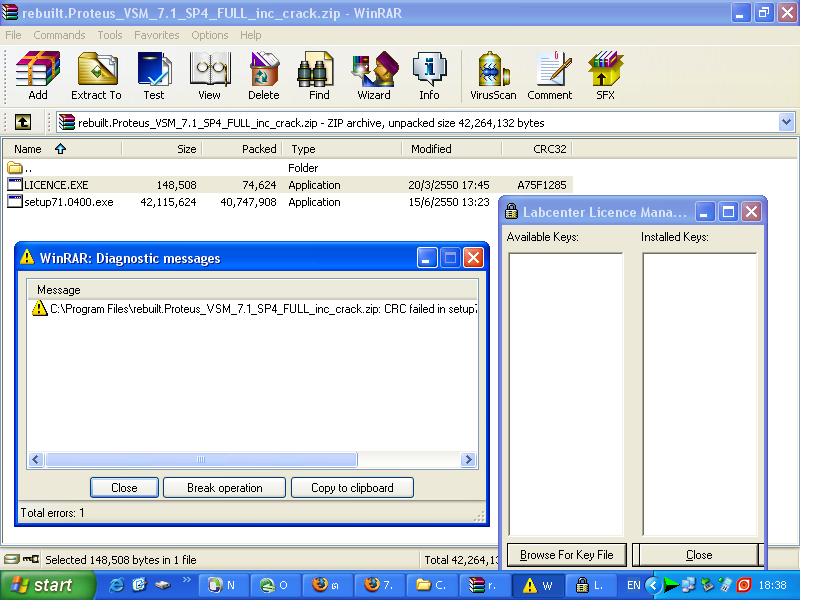The width and height of the screenshot is (820, 615).
Task: Click Close in Labcenter Licence Manager
Action: click(699, 555)
